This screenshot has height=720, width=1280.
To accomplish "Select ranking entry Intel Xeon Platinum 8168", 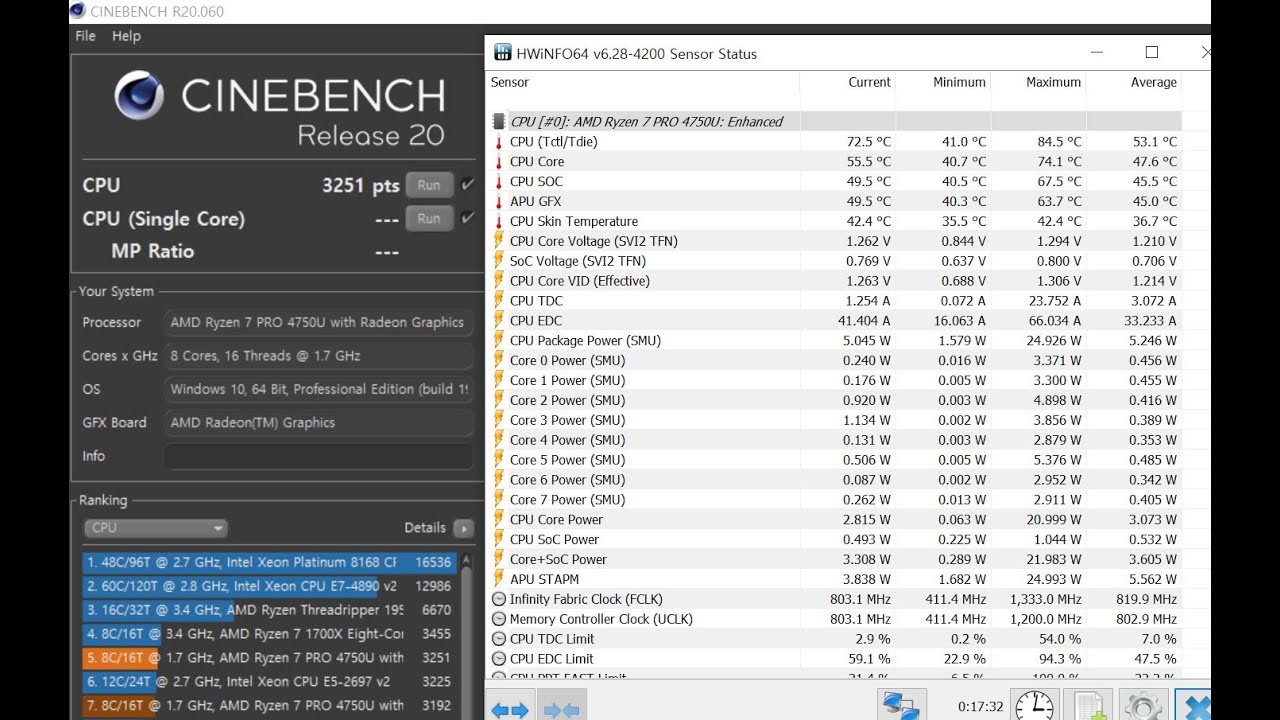I will tap(269, 562).
